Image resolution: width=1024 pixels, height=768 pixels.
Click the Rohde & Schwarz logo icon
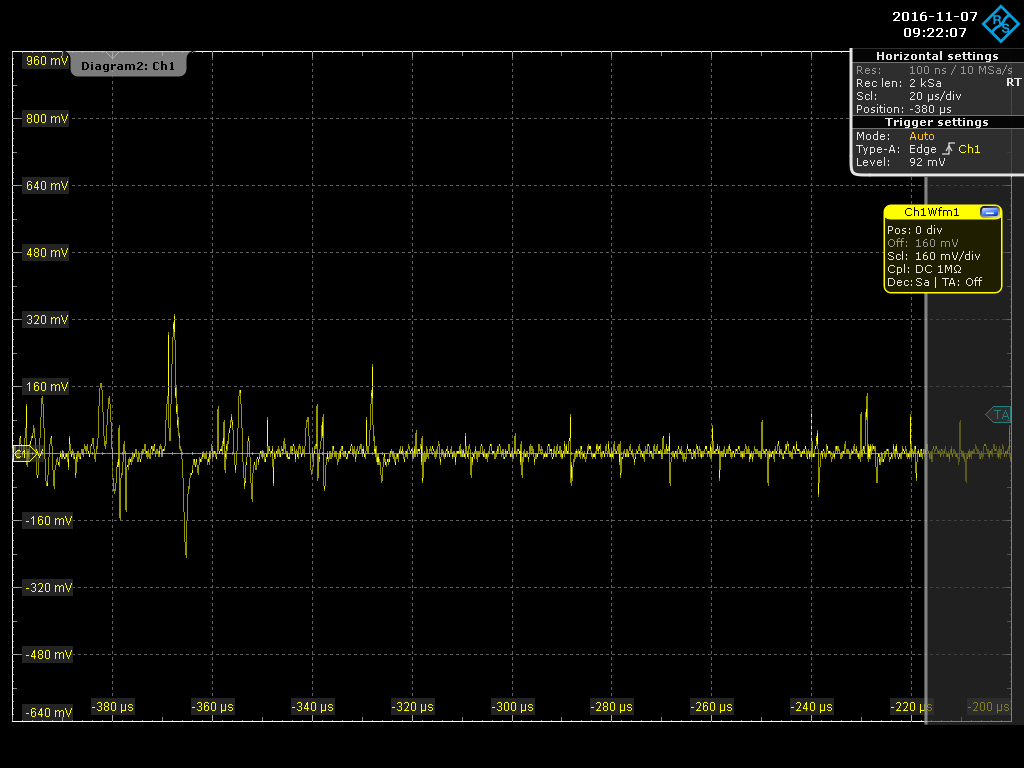(x=1000, y=24)
